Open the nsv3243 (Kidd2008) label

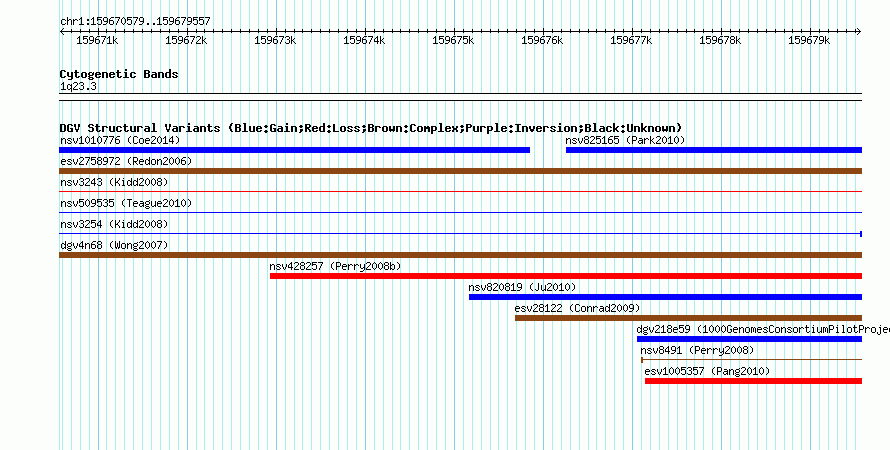pyautogui.click(x=114, y=182)
